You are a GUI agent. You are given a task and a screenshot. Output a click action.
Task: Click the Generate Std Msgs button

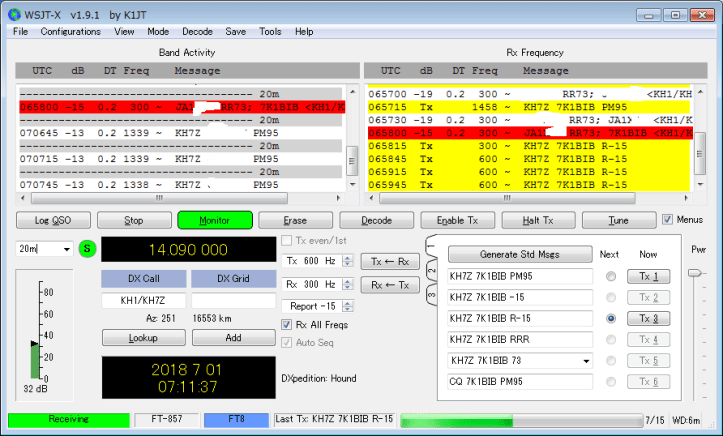[519, 254]
